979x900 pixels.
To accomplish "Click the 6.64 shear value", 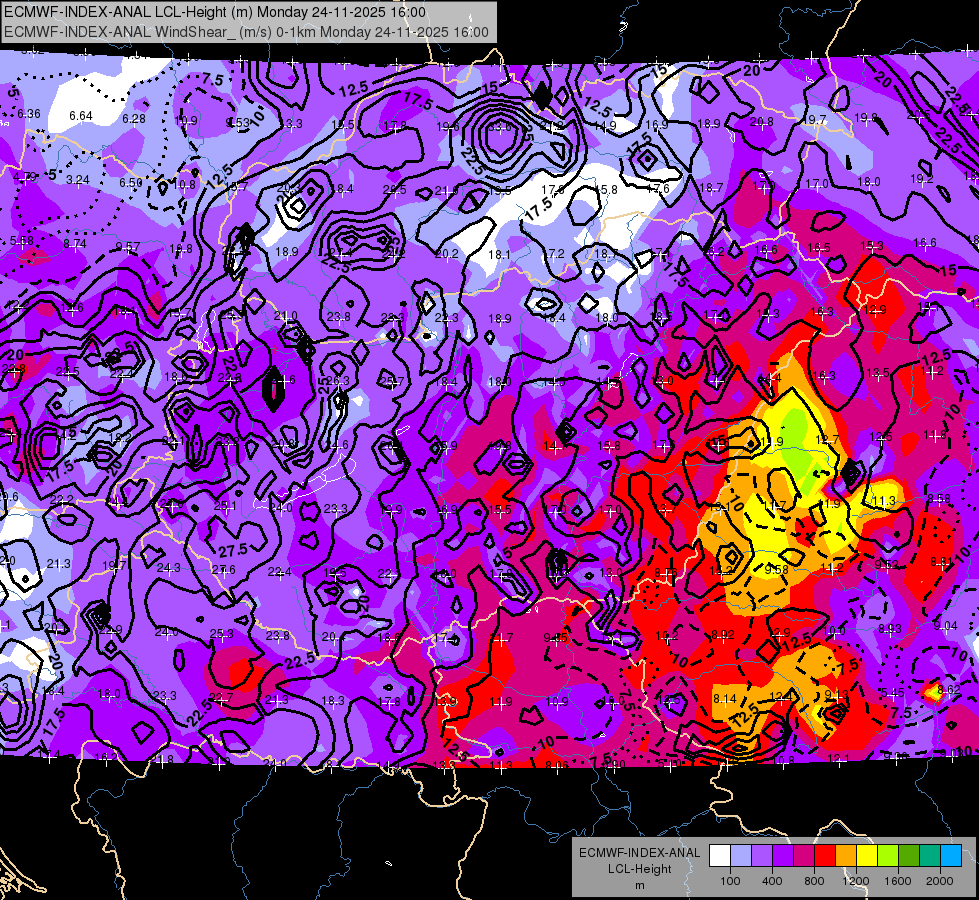I will coord(81,116).
